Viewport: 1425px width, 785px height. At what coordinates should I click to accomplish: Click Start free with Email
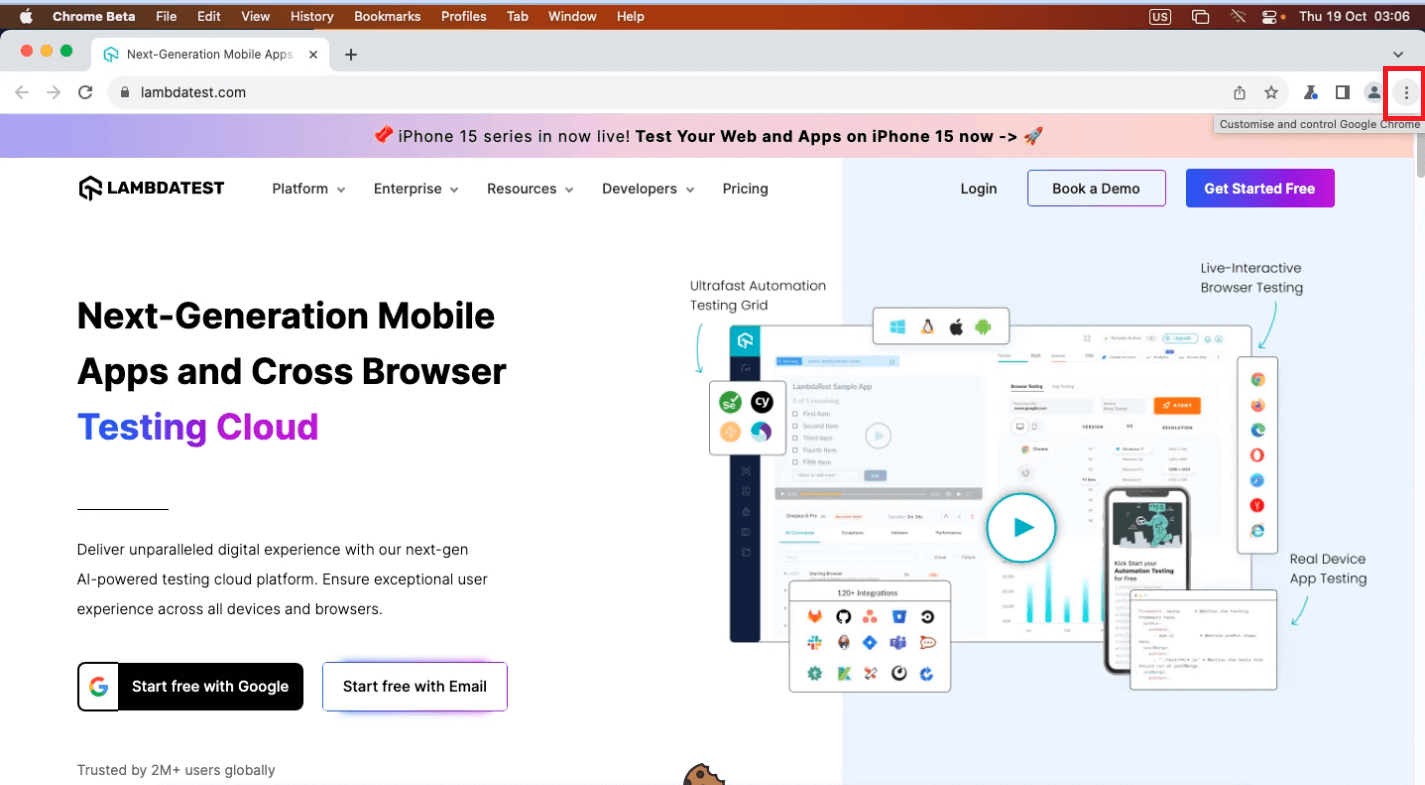point(415,687)
